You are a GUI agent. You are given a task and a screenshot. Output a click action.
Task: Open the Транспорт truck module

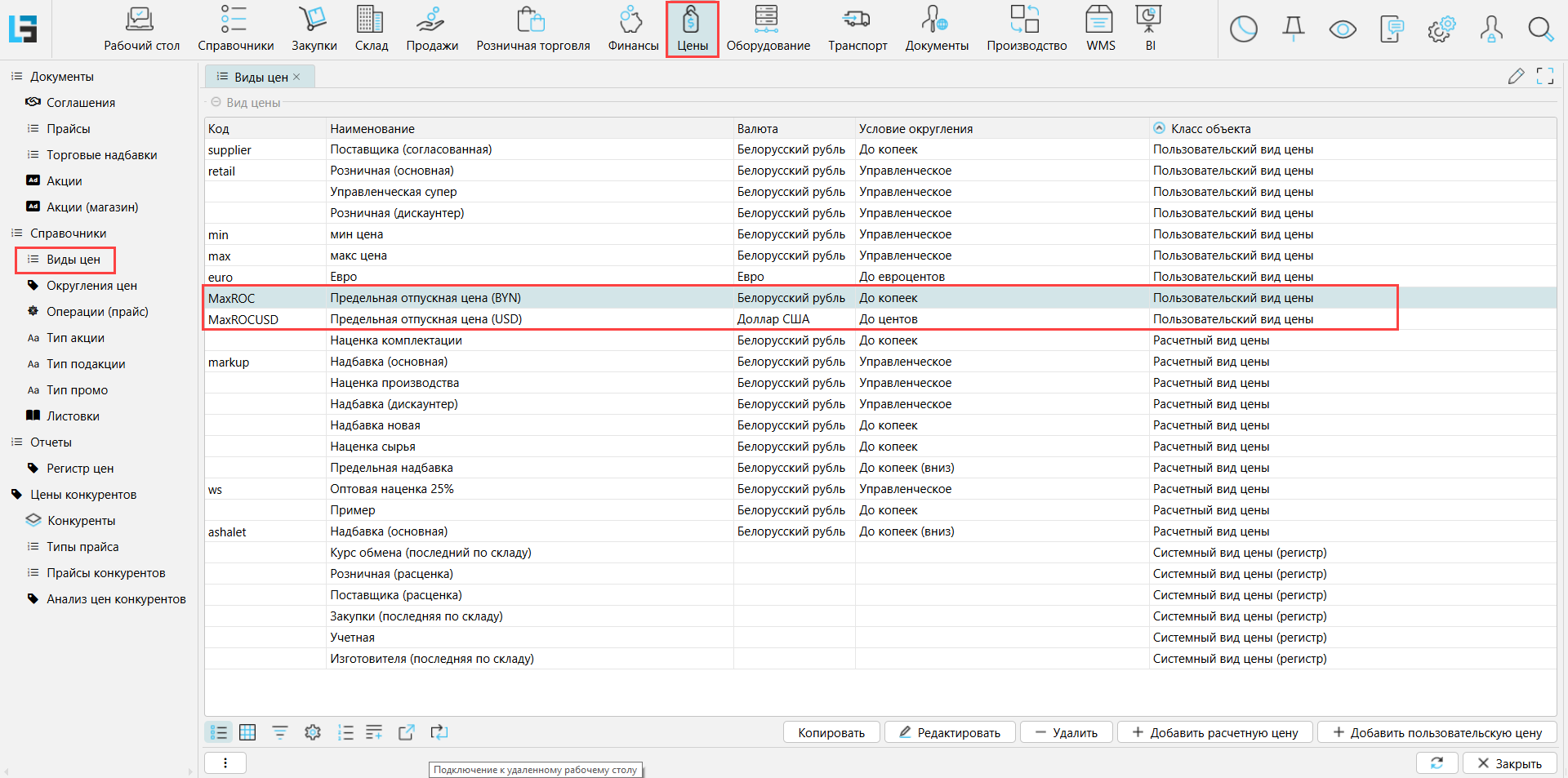857,29
